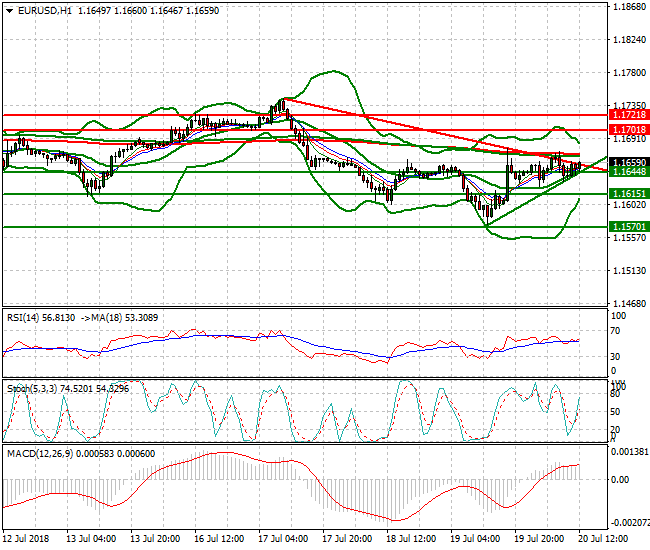Click the MACD zero level 0.00 label

pos(620,480)
